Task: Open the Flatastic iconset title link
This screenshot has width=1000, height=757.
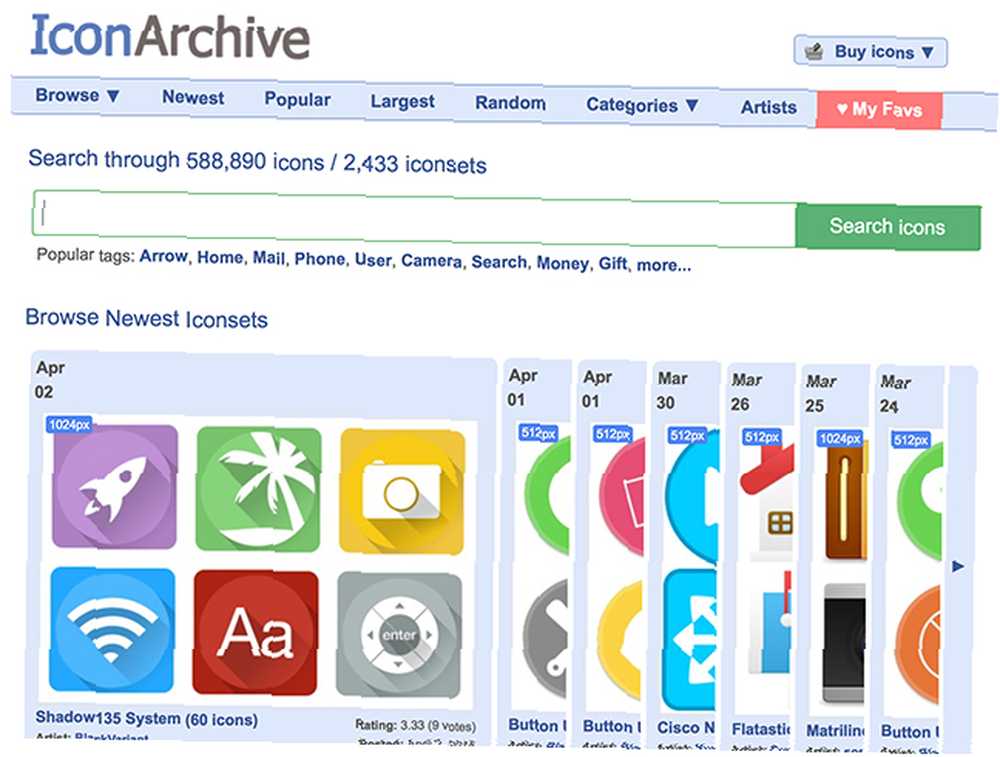Action: click(x=761, y=729)
